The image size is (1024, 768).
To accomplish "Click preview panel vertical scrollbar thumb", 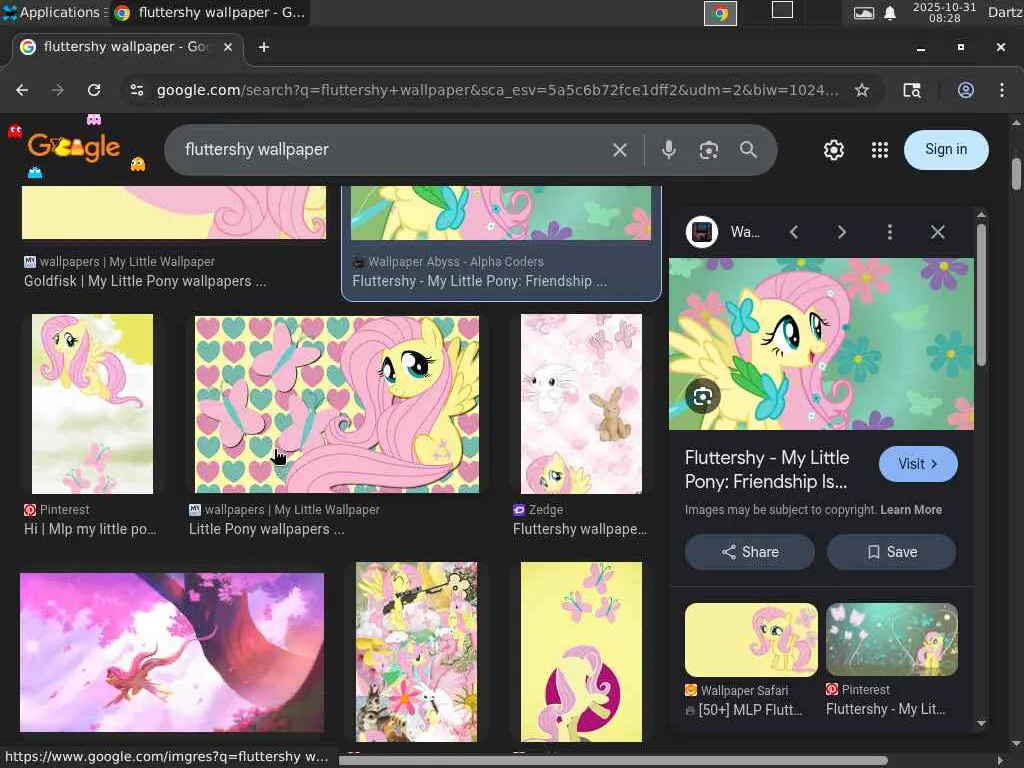I will (x=981, y=295).
